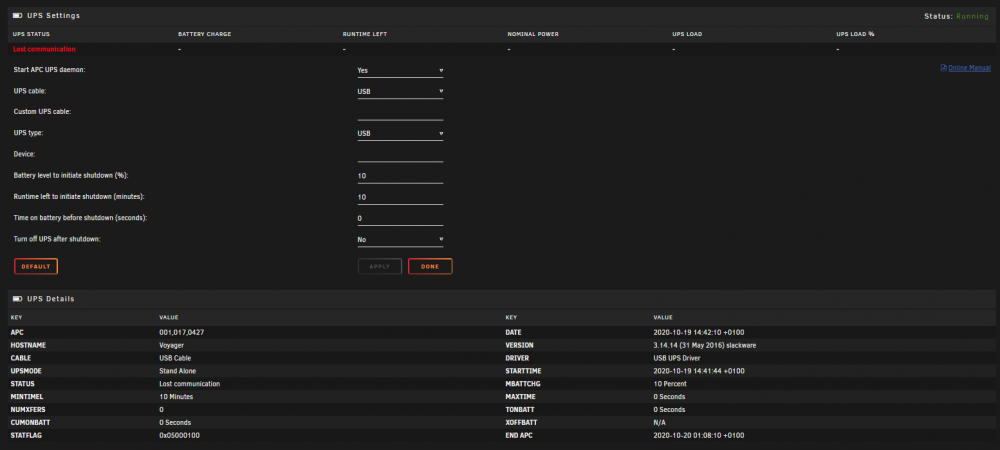Click the CUMONBATT value 0 Seconds
1000x450 pixels.
click(175, 423)
